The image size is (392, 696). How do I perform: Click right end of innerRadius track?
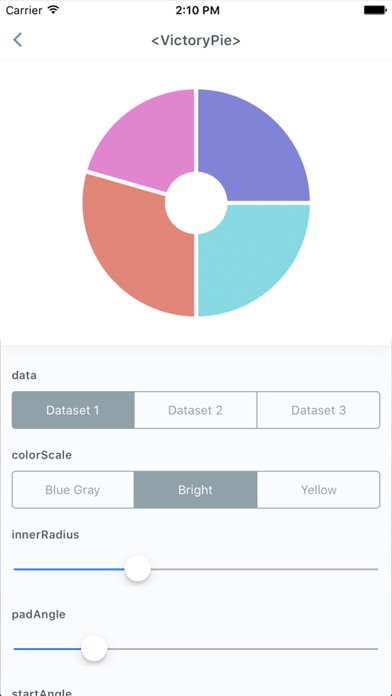coord(376,569)
